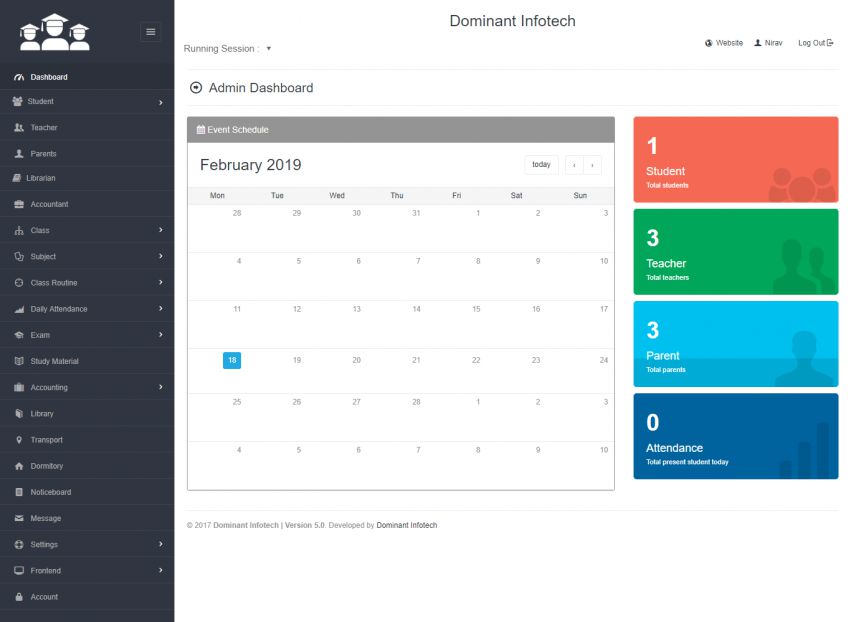Click the Study Material book icon
Image resolution: width=851 pixels, height=622 pixels.
point(19,361)
